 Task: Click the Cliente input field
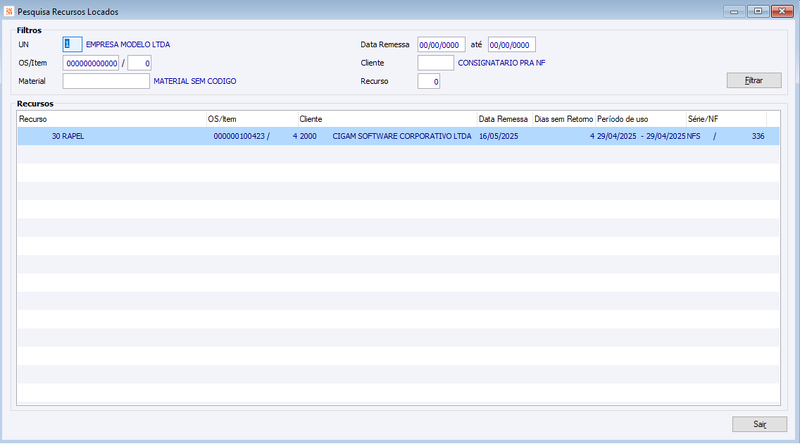coord(436,63)
